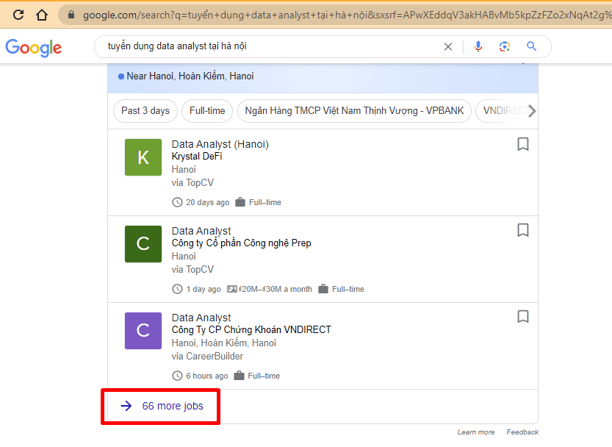Click the briefcase icon on the Prep job

(x=323, y=289)
